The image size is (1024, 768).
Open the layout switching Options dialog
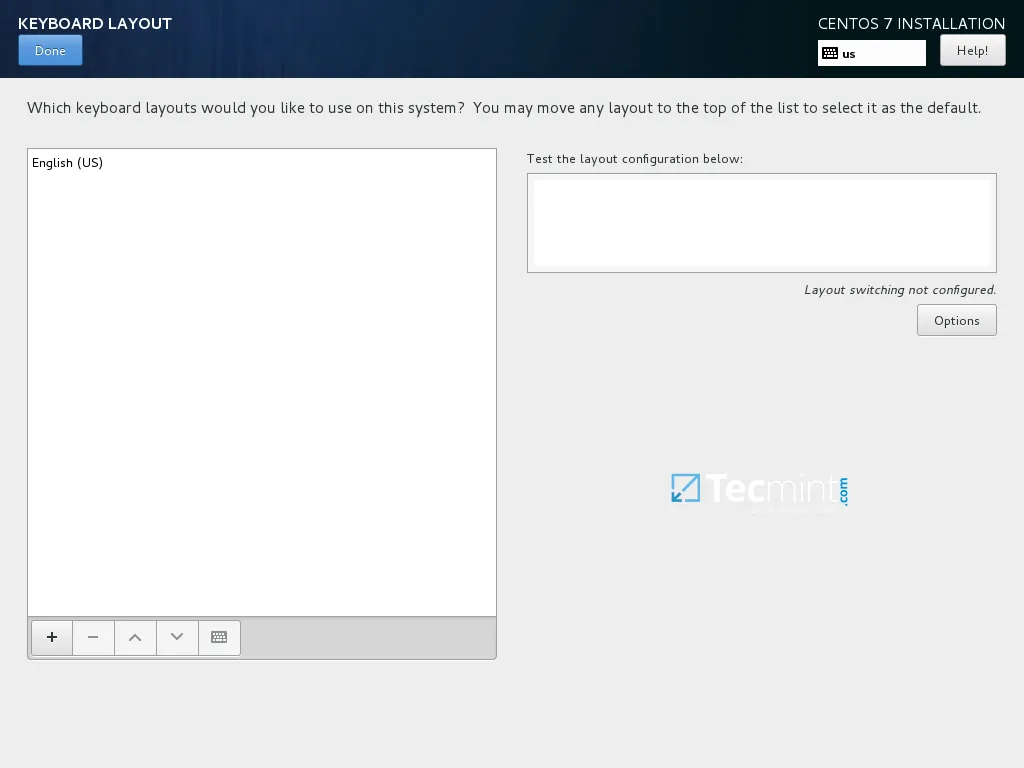pos(956,320)
